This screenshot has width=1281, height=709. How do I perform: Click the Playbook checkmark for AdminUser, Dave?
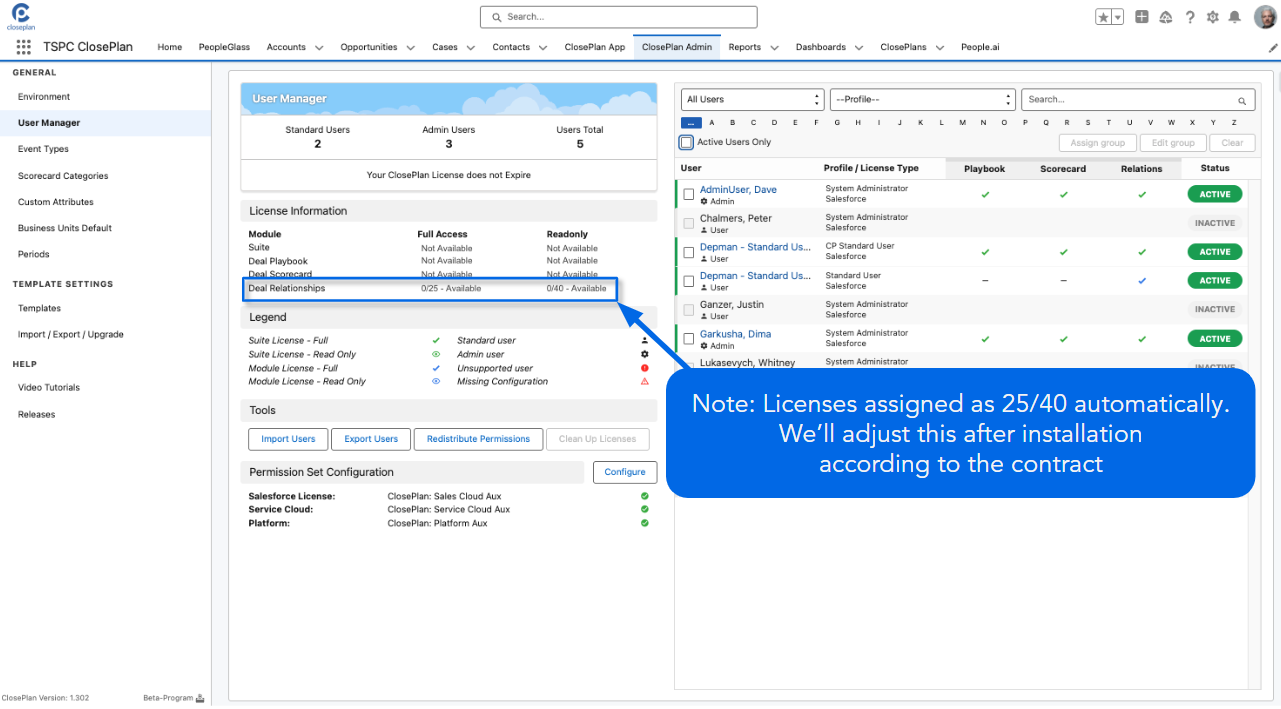(x=985, y=194)
